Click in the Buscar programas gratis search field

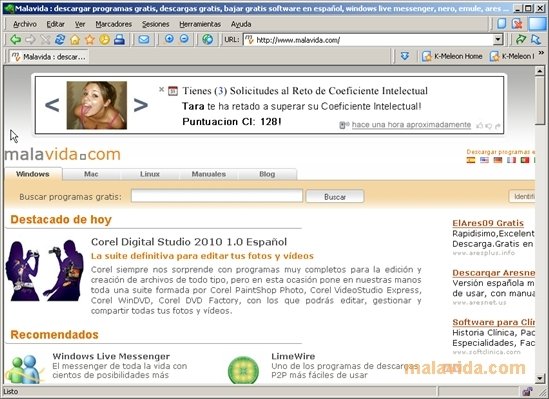point(217,196)
